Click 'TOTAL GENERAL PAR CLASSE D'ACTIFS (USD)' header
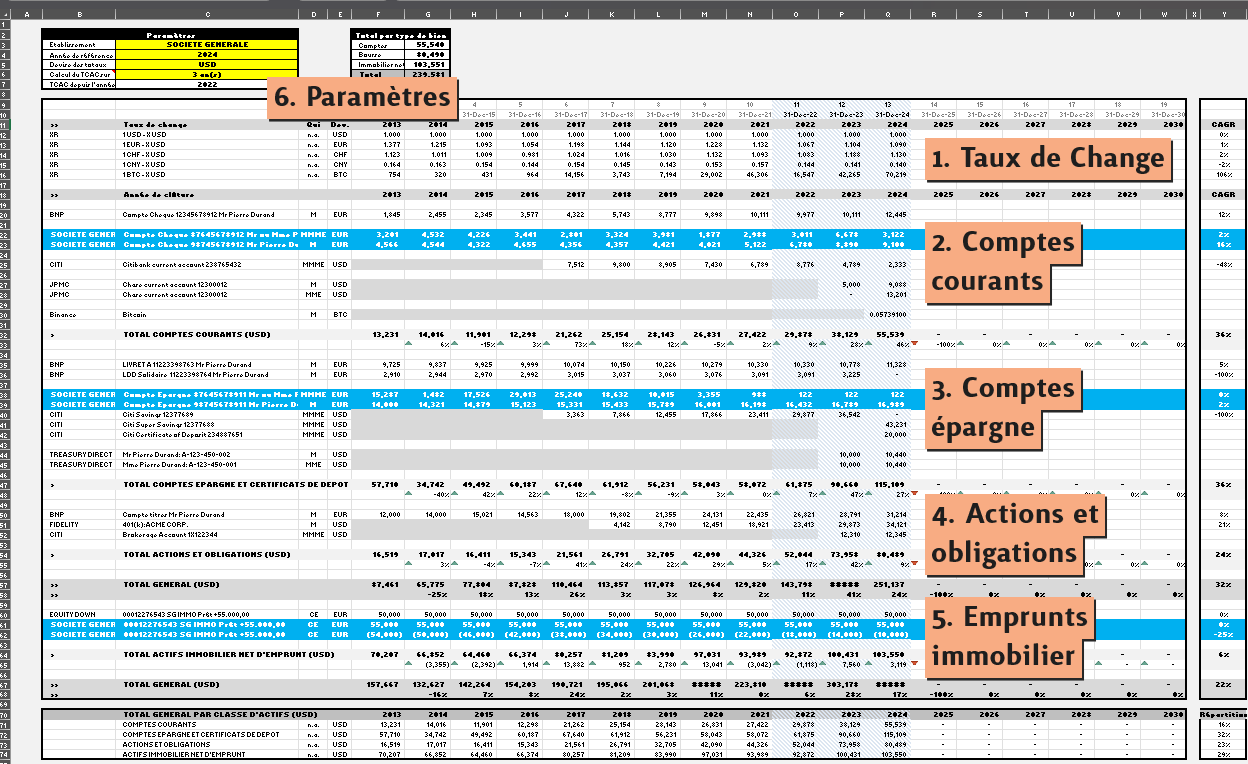The height and width of the screenshot is (764, 1248). (219, 714)
